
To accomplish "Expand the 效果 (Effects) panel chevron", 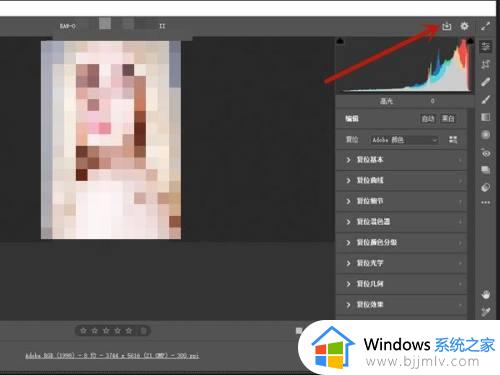I will (x=348, y=305).
